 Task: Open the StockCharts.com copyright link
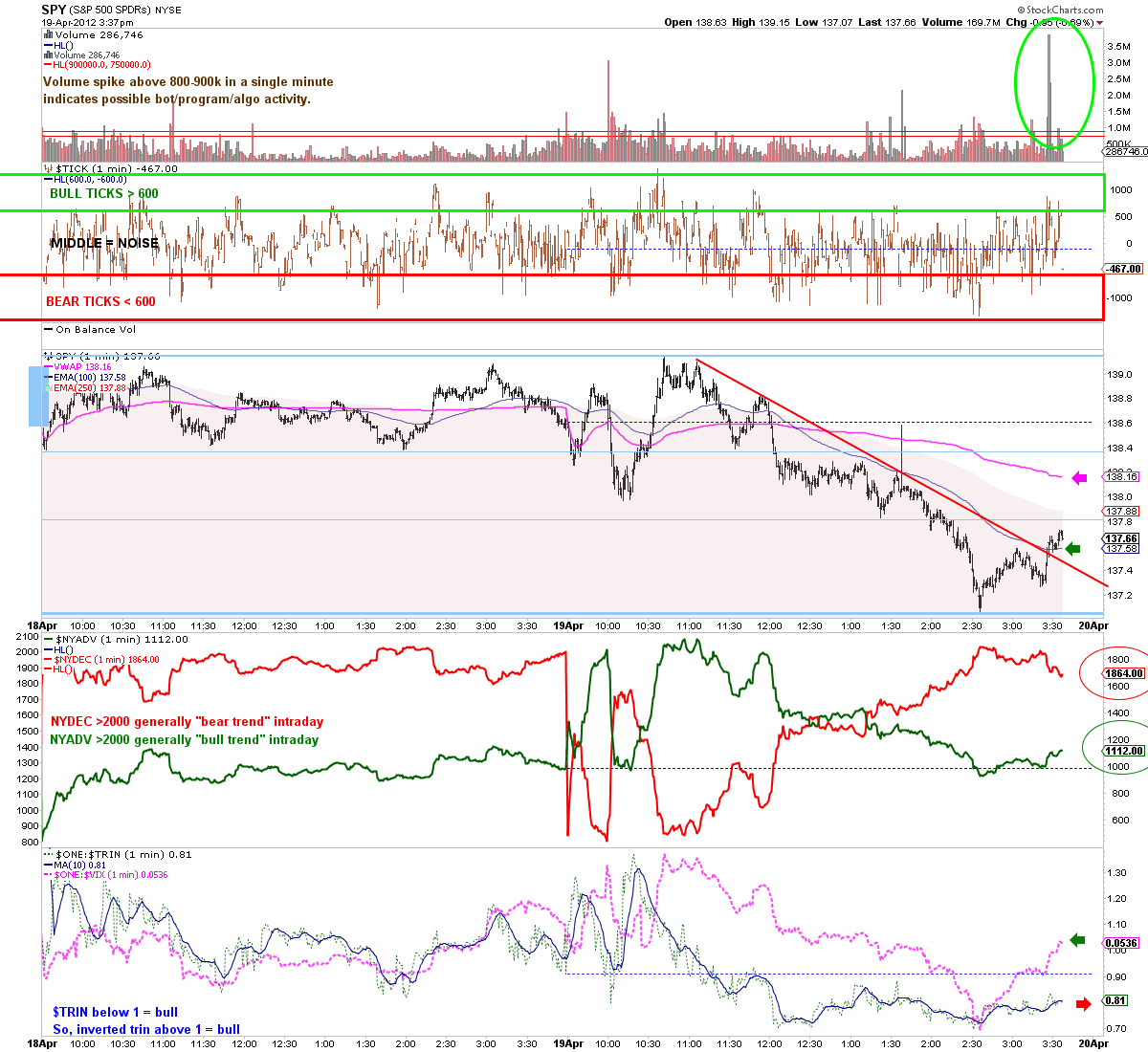click(x=1061, y=10)
